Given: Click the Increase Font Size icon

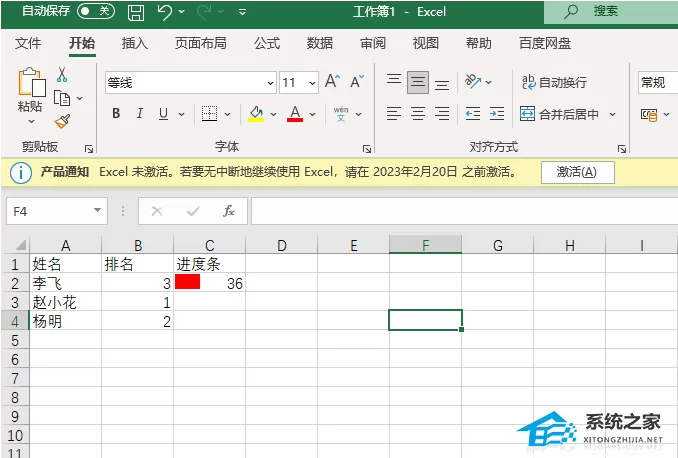Looking at the screenshot, I should pyautogui.click(x=332, y=81).
